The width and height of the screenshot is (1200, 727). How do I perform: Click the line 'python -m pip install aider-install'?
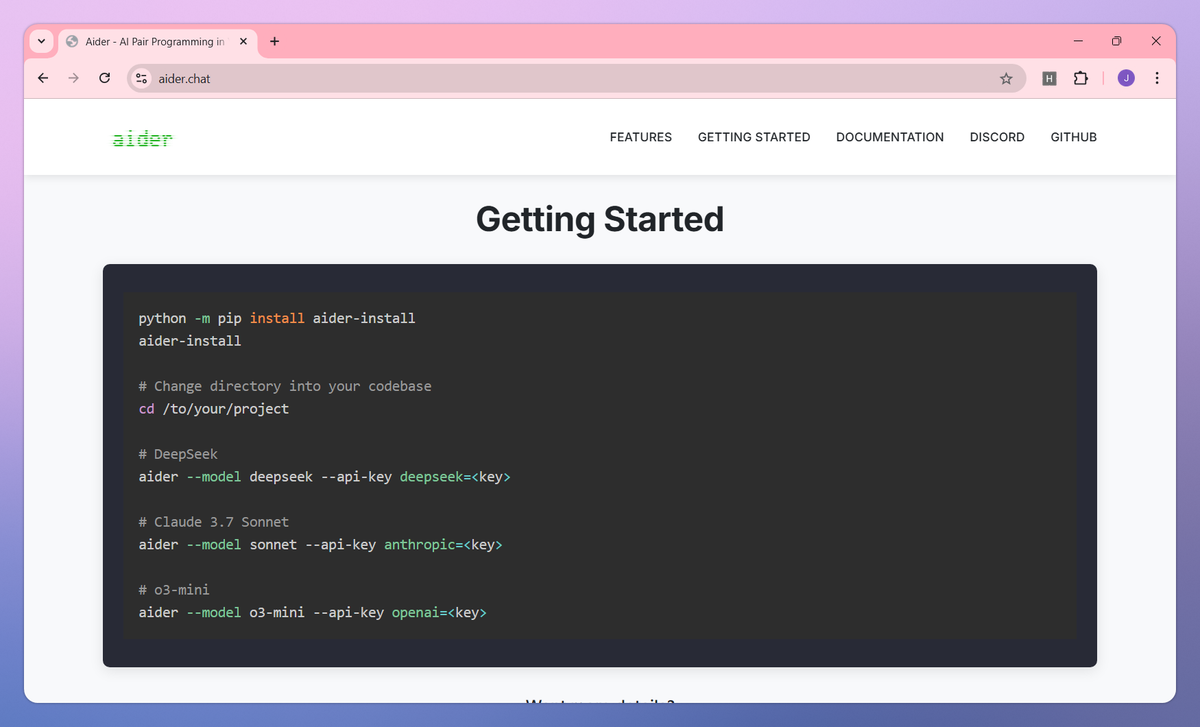pyautogui.click(x=277, y=318)
